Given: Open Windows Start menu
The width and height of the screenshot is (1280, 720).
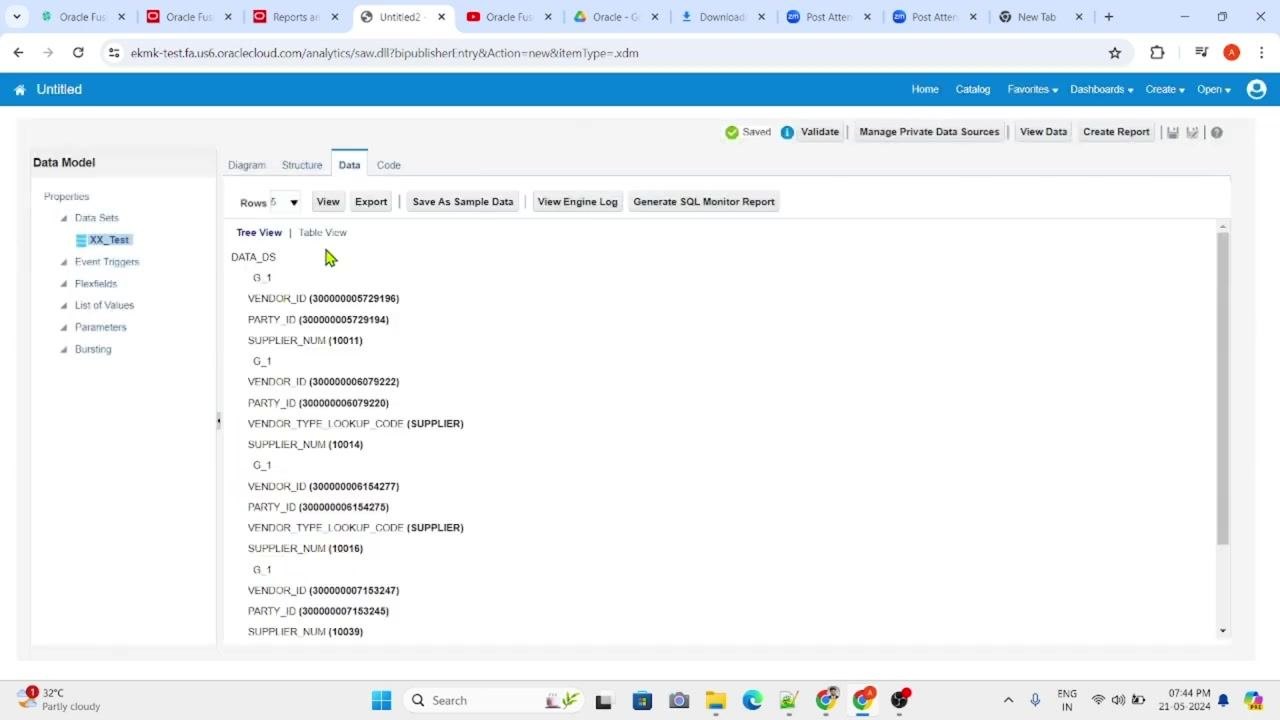Looking at the screenshot, I should point(381,700).
